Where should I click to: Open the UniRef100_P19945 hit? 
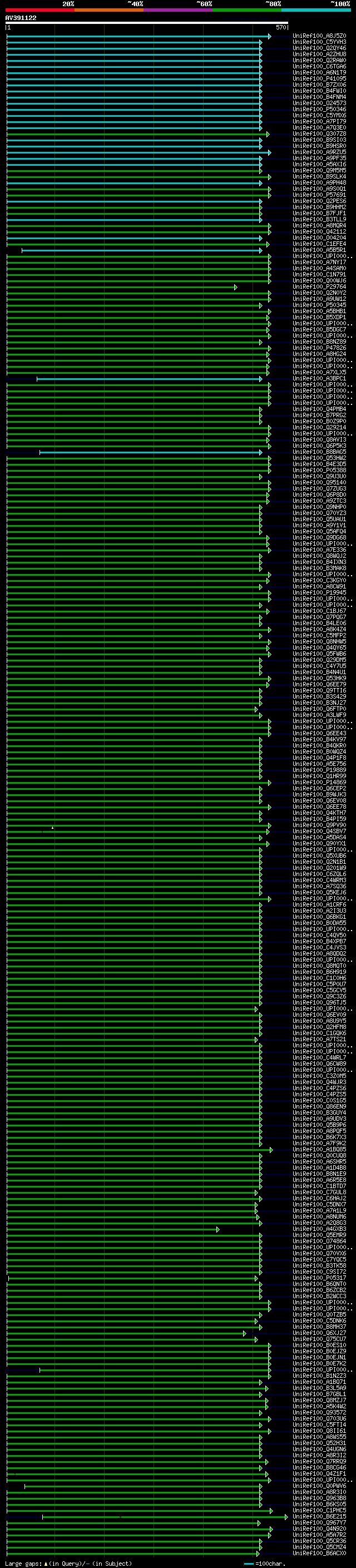[x=319, y=592]
